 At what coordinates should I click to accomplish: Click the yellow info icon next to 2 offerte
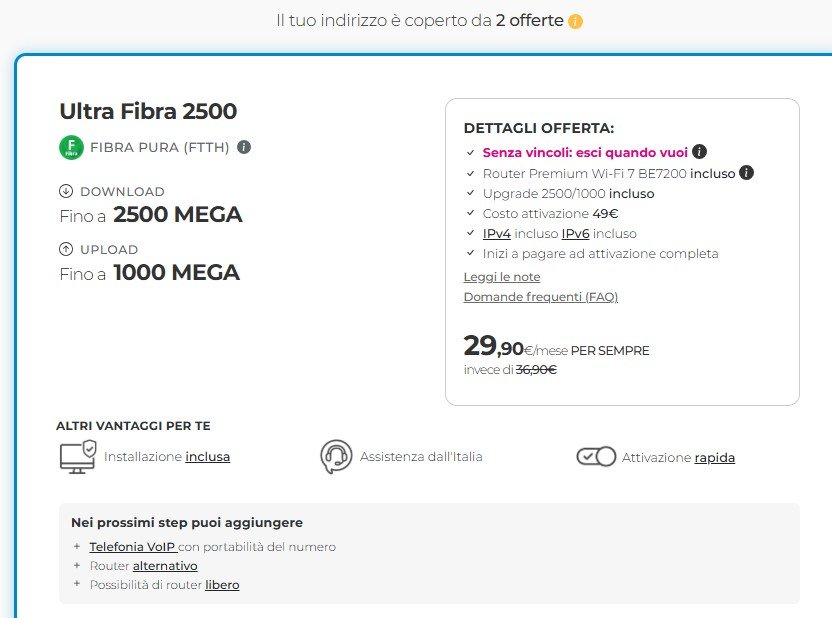pos(576,21)
